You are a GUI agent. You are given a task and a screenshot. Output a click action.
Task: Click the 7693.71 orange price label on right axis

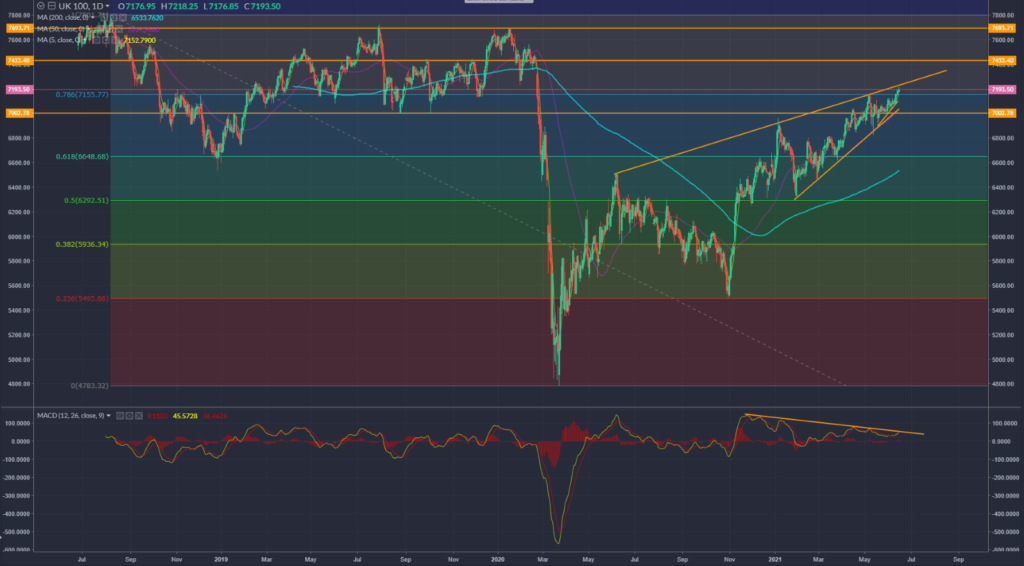point(1003,29)
